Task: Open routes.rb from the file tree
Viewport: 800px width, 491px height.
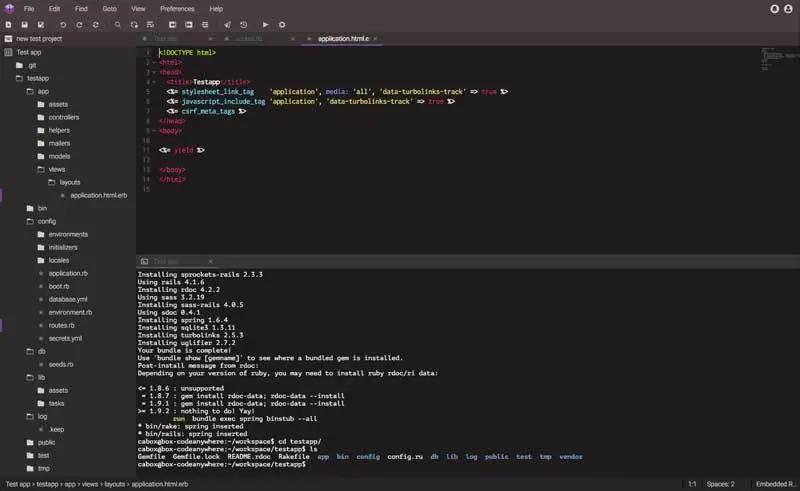Action: 61,325
